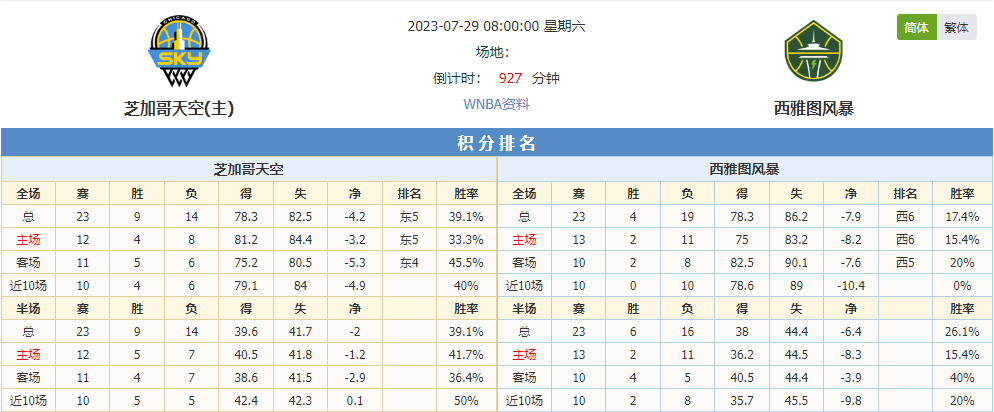Click Chicago's last-10 scored 79.1

[x=246, y=286]
